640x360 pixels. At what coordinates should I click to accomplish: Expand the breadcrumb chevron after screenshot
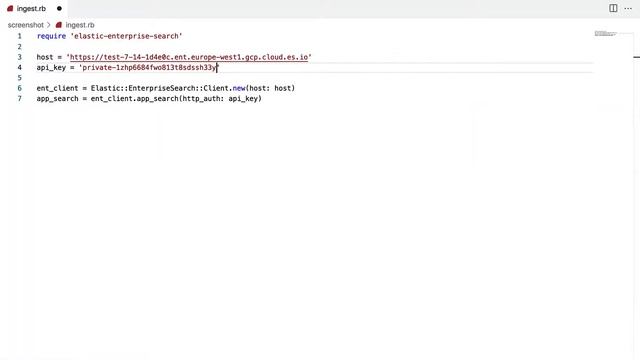pos(49,25)
